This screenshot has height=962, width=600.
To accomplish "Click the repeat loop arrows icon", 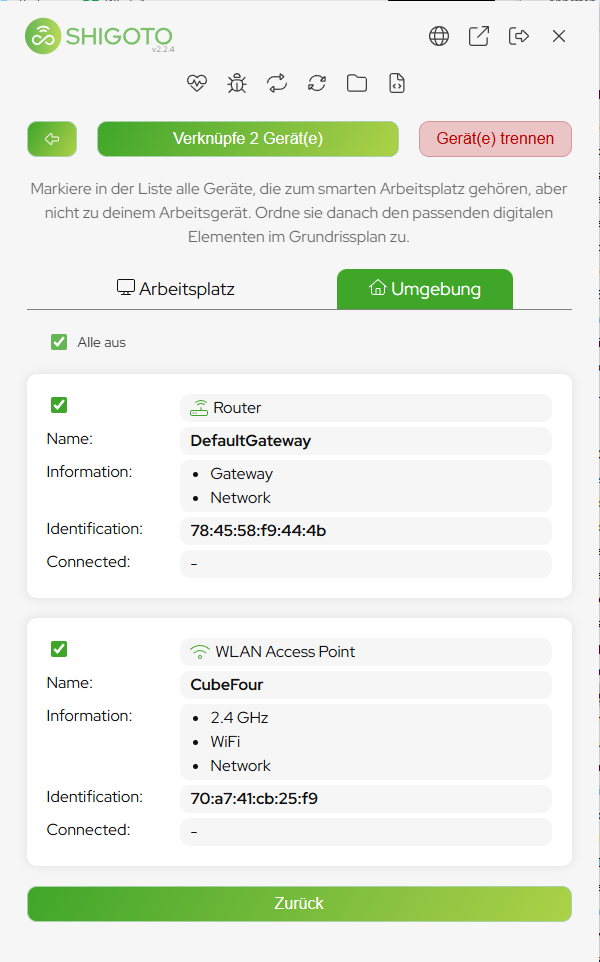I will (277, 83).
